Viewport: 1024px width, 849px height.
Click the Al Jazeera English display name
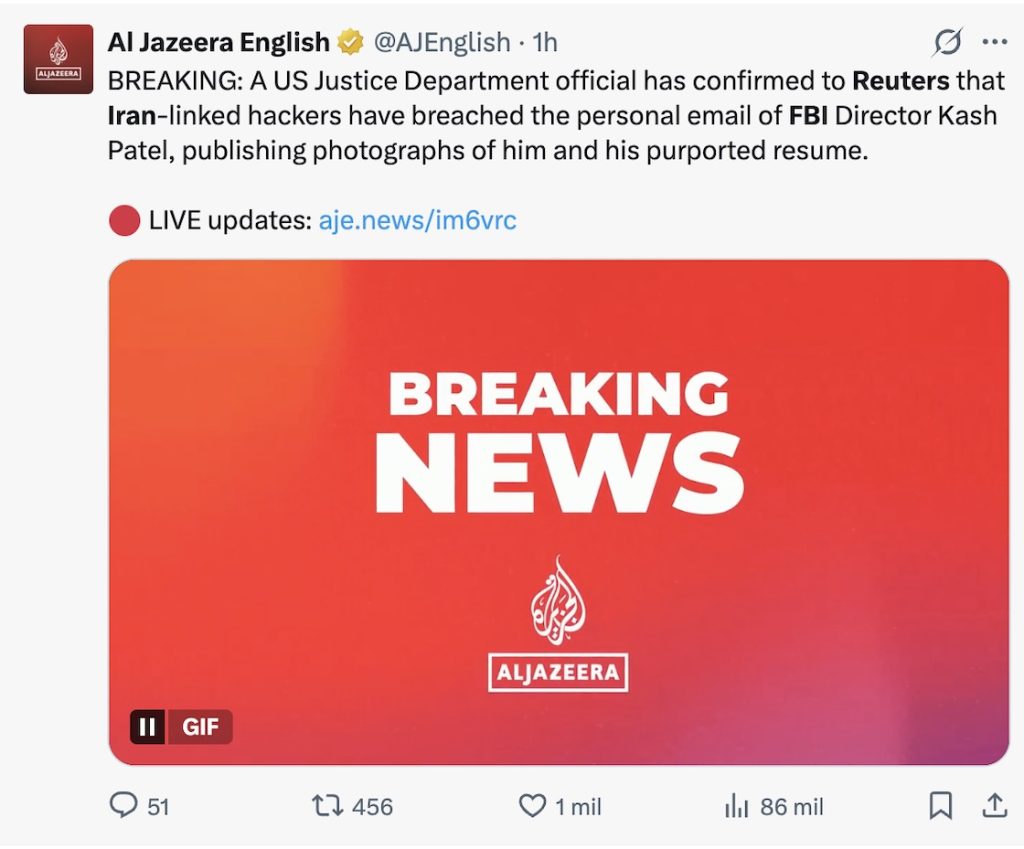(218, 42)
